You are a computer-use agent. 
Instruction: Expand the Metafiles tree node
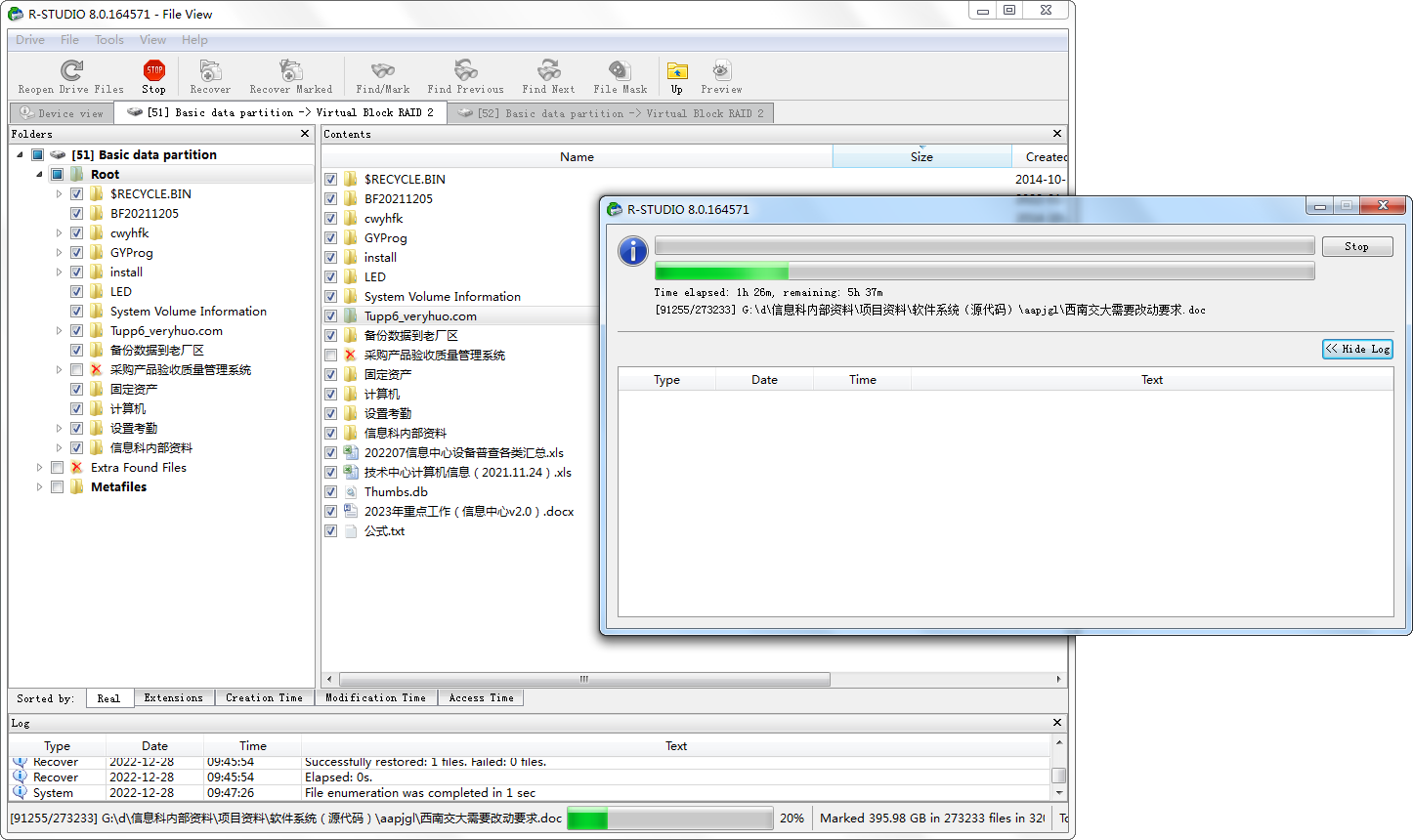pos(39,486)
